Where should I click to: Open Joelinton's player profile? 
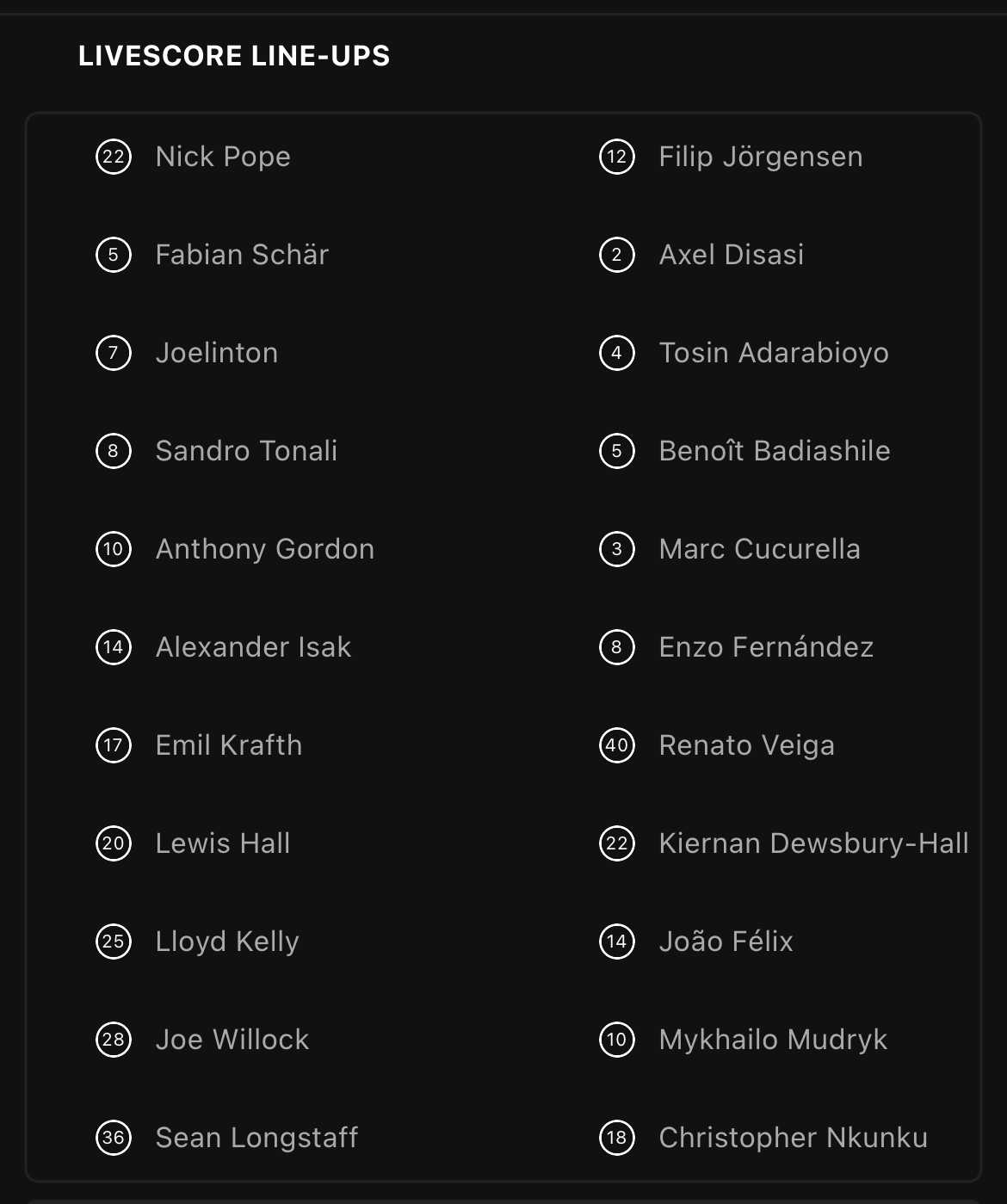tap(217, 353)
